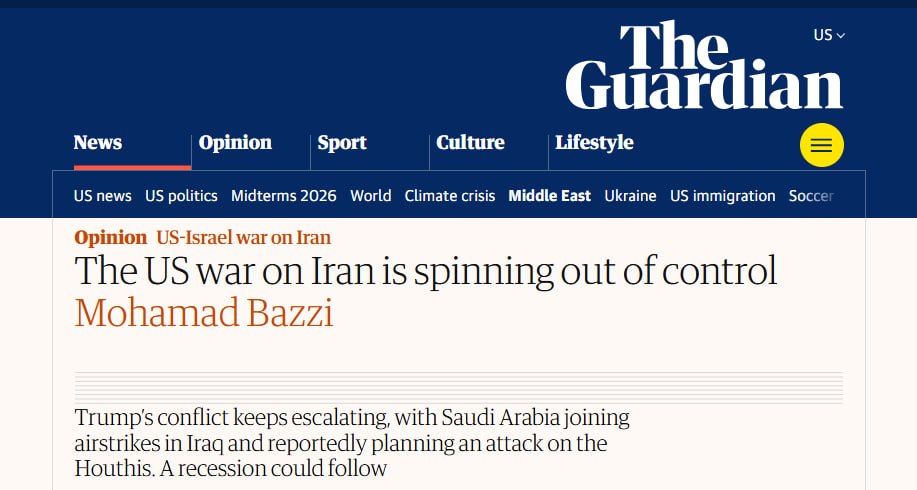Image resolution: width=917 pixels, height=490 pixels.
Task: Go to the Sport section
Action: 342,142
